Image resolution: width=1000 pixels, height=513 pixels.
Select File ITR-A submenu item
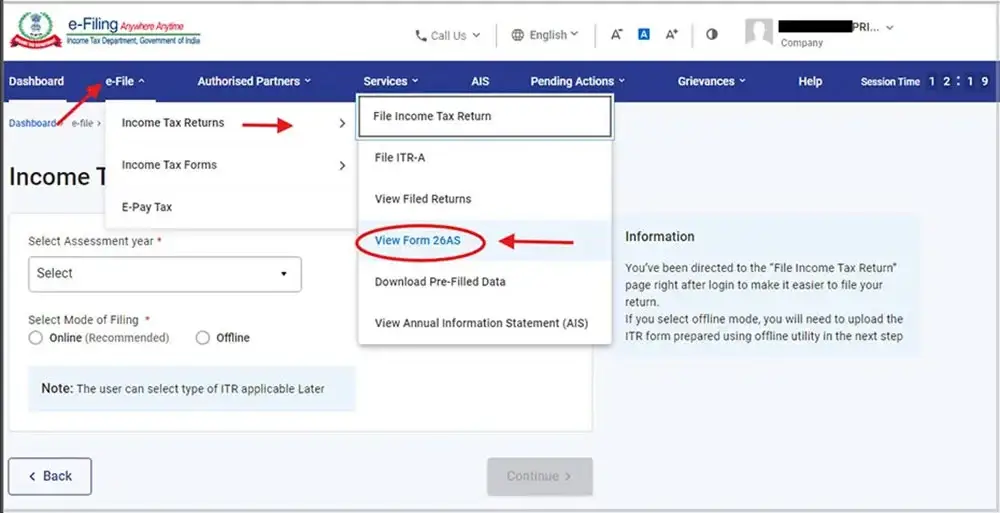[x=485, y=158]
